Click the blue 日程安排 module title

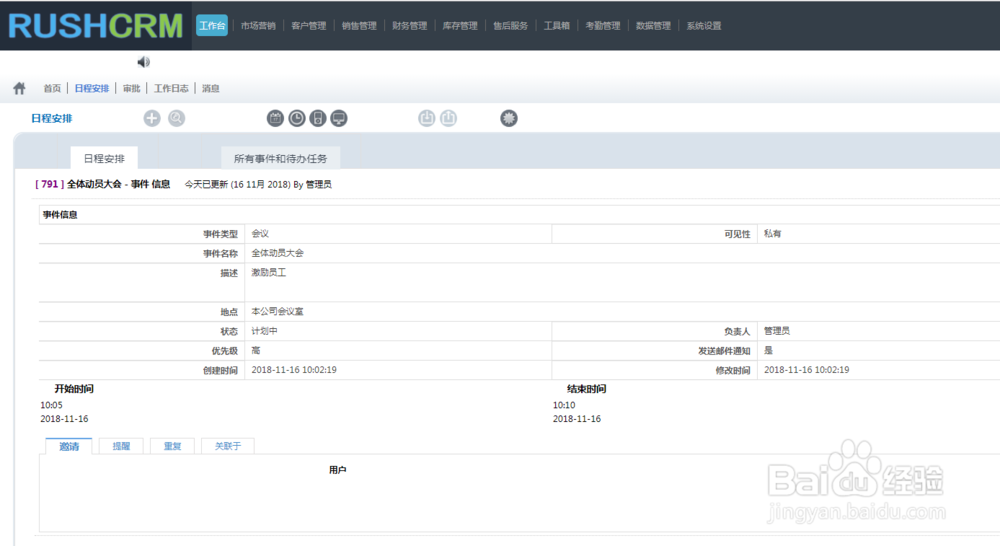coord(52,118)
